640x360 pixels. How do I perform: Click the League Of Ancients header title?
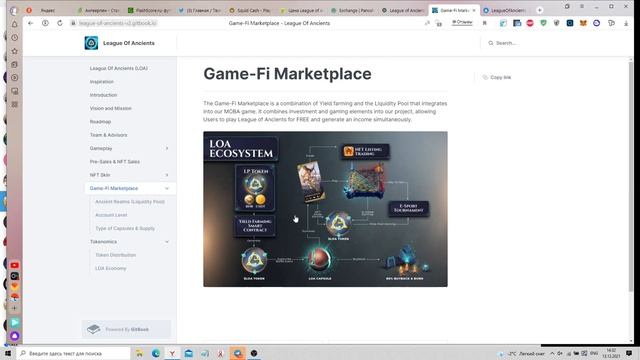click(129, 43)
